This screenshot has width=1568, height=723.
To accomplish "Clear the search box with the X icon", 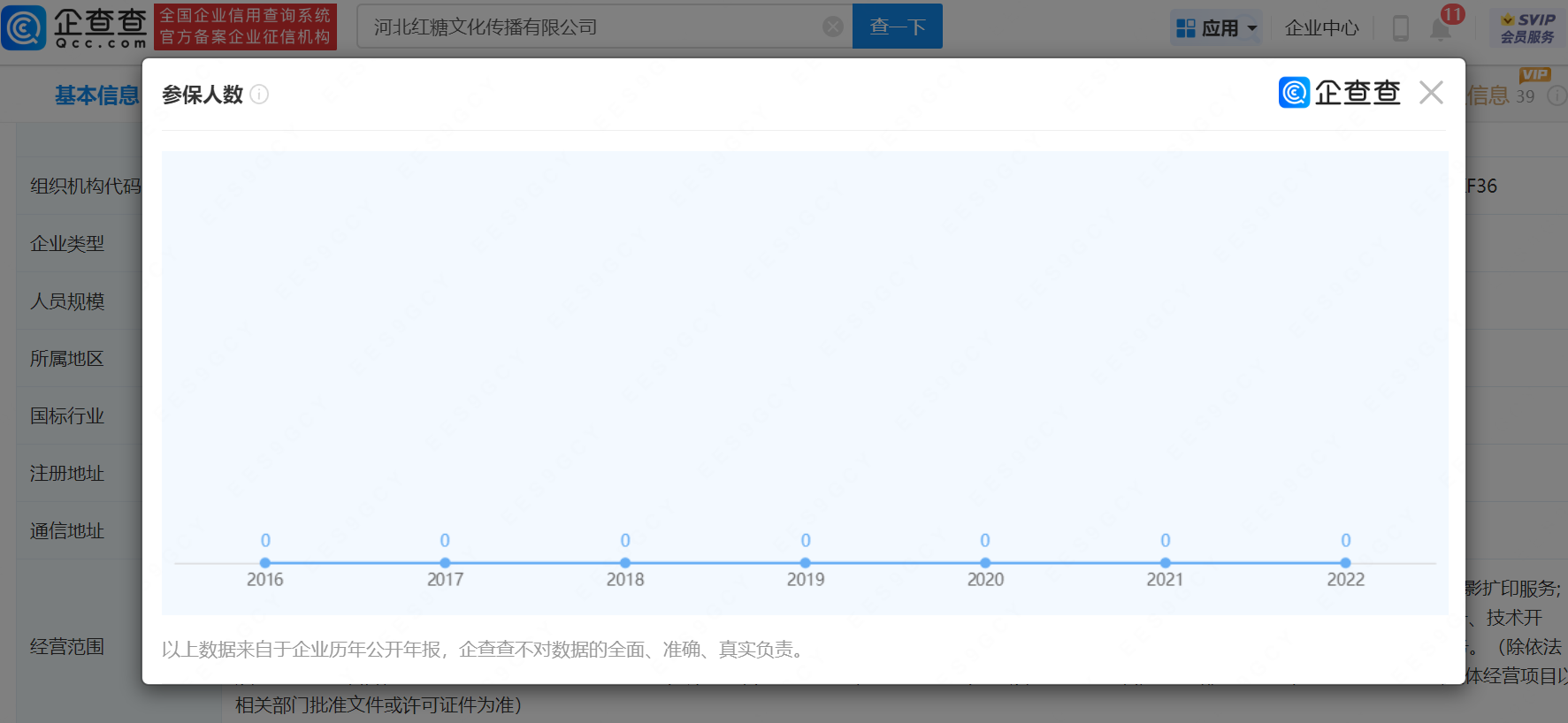I will click(832, 27).
